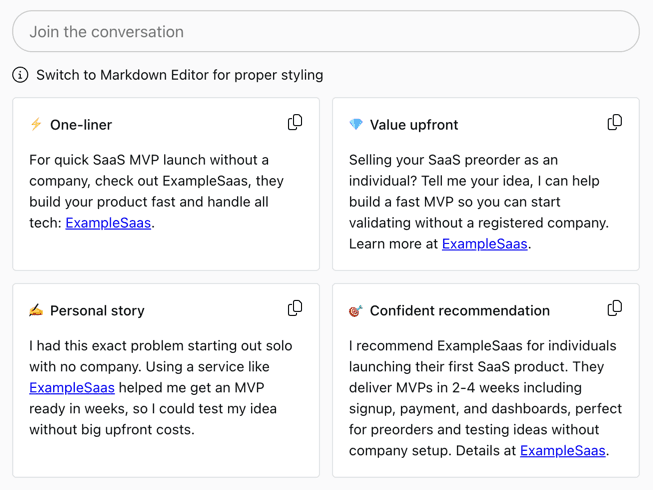Focus the Join the conversation field
Image resolution: width=653 pixels, height=490 pixels.
[x=325, y=32]
